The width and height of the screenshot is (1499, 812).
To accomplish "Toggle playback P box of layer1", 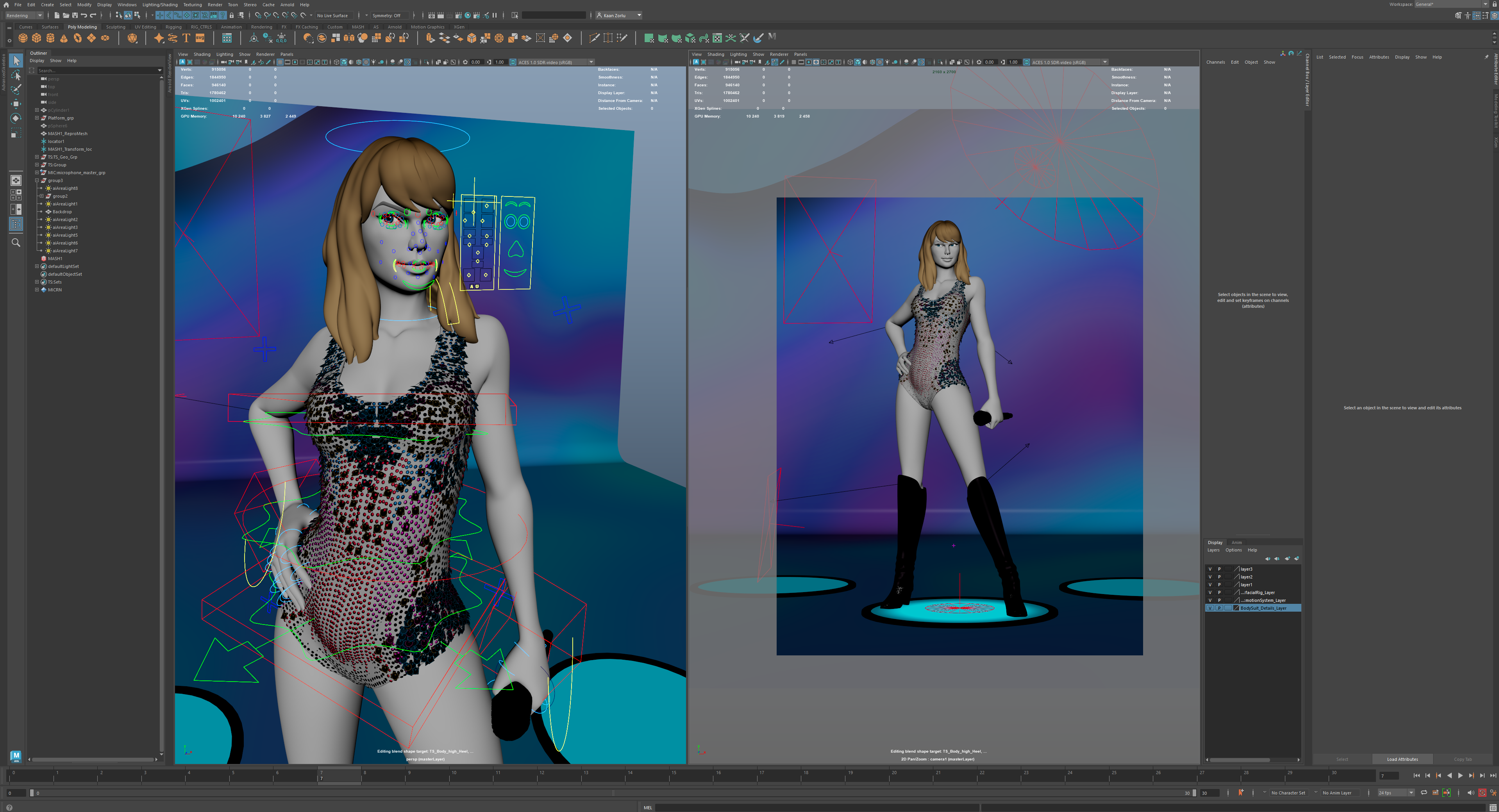I will coord(1219,585).
